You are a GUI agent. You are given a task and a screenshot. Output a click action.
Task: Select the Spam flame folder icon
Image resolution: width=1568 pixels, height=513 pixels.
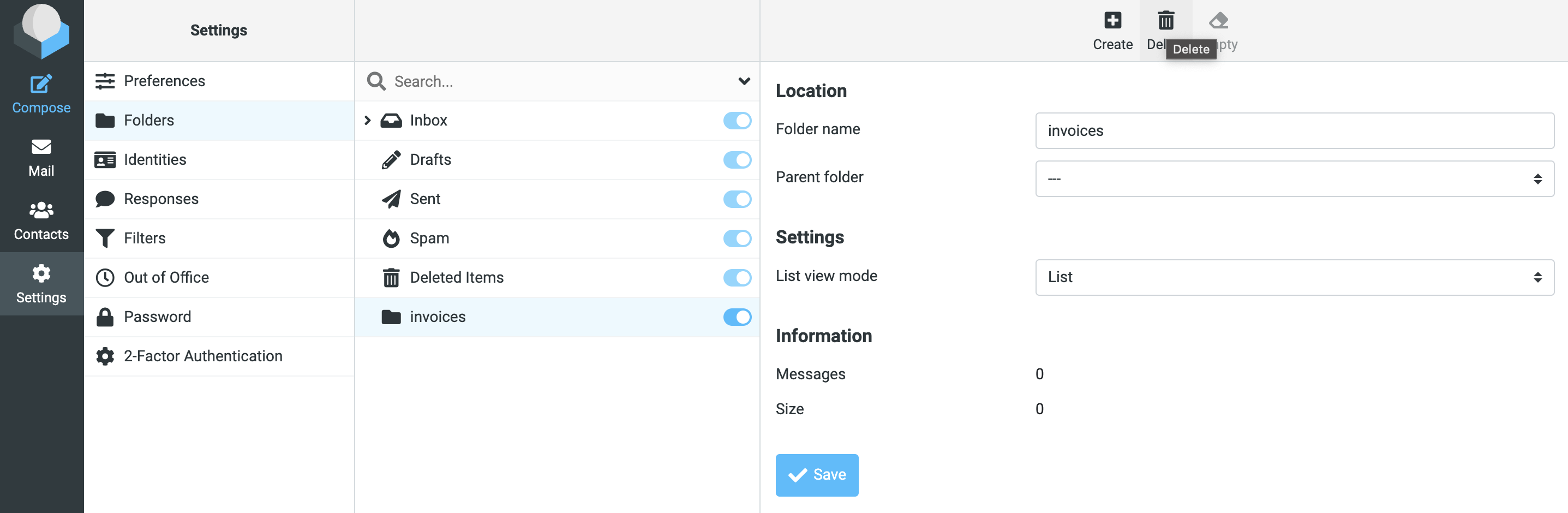[x=390, y=238]
